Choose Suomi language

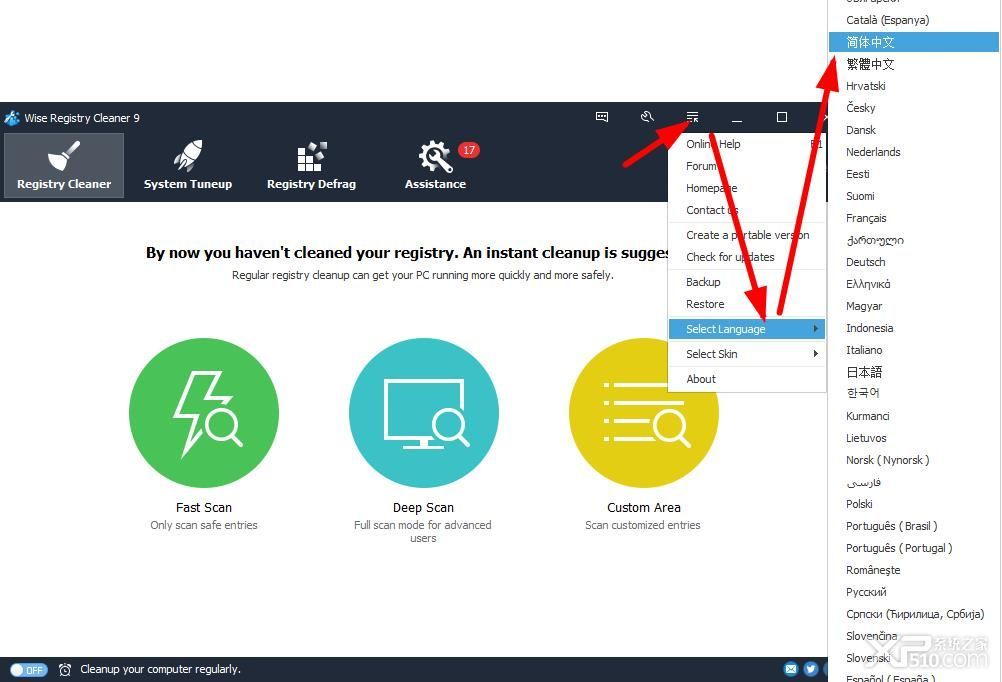coord(914,196)
